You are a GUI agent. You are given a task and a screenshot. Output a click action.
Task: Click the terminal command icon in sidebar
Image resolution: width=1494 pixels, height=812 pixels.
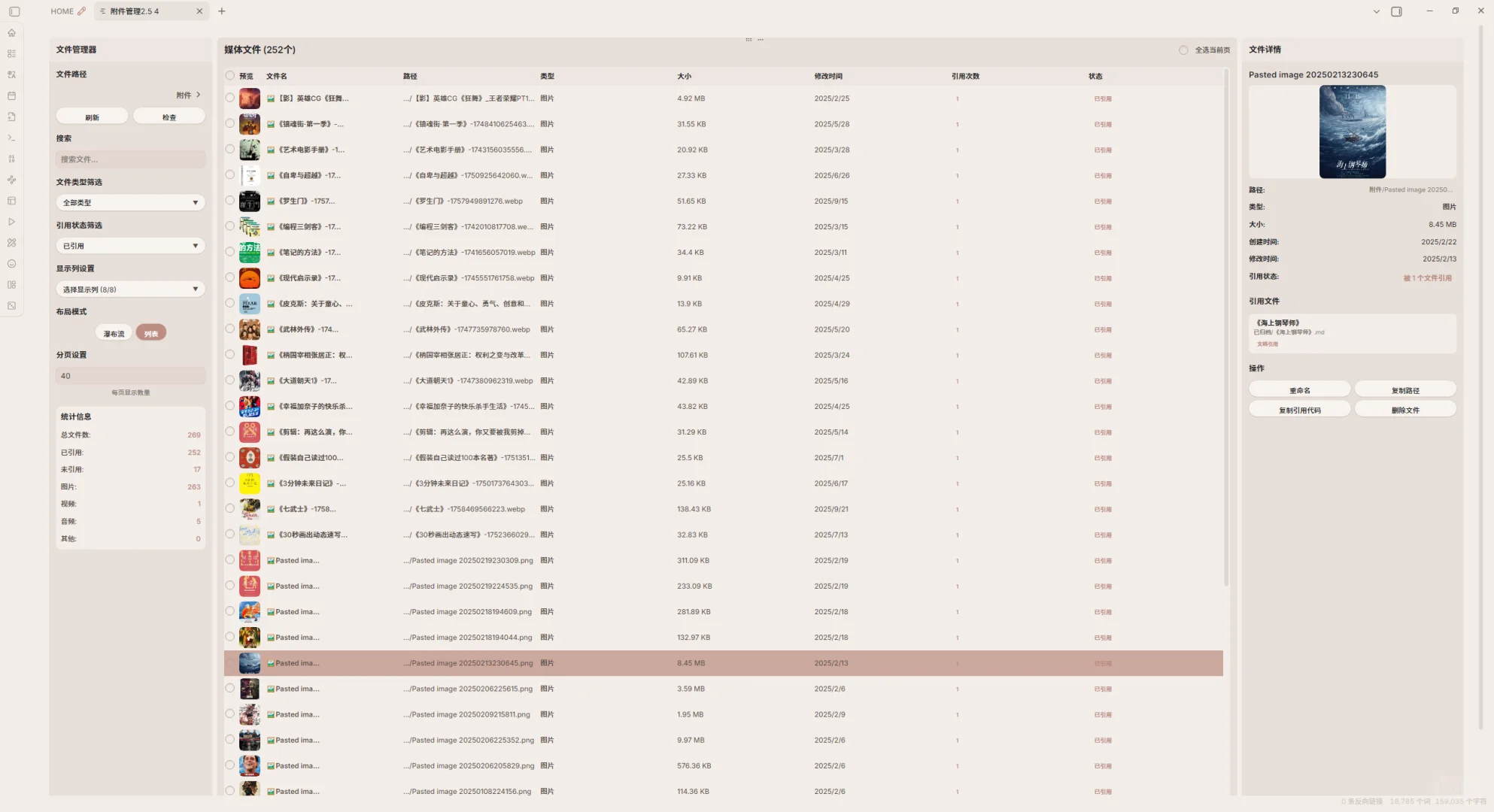(11, 138)
